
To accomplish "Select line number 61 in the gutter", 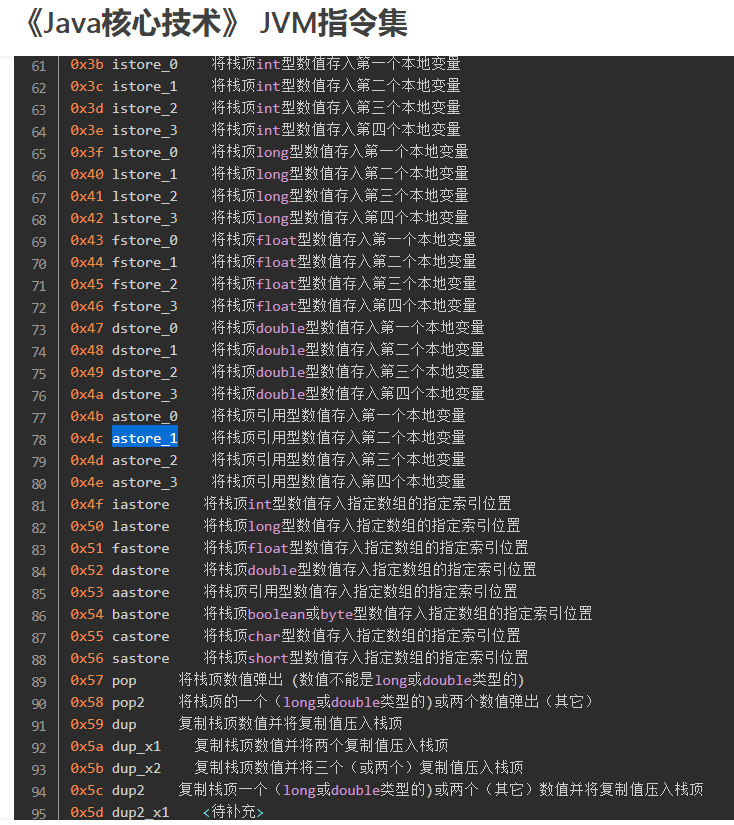I will [39, 66].
